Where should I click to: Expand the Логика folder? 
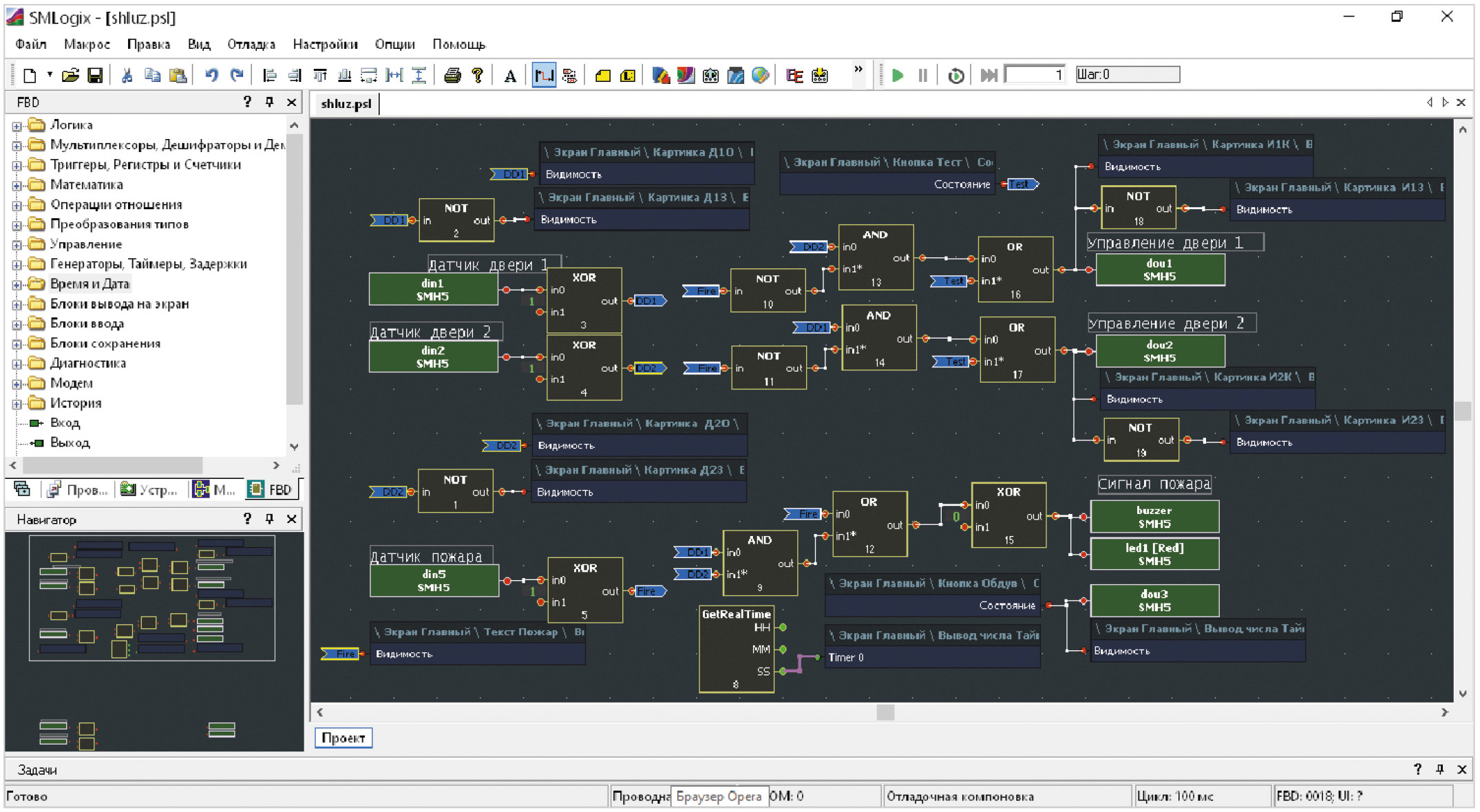[17, 126]
